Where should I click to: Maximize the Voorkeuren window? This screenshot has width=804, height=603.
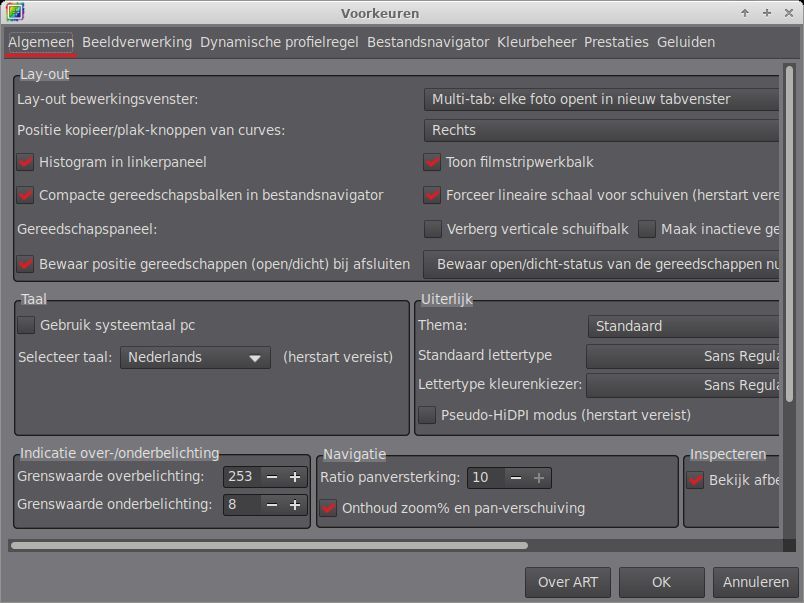tap(767, 13)
